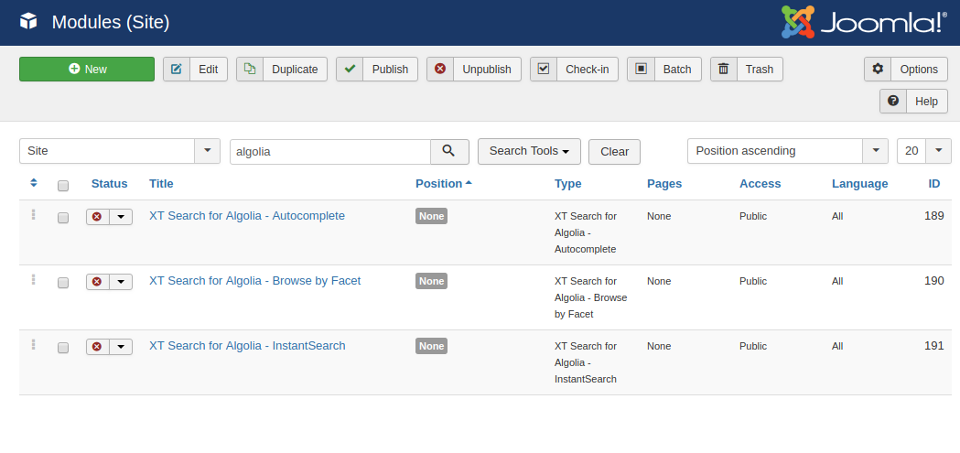Sort by ID column

(934, 184)
